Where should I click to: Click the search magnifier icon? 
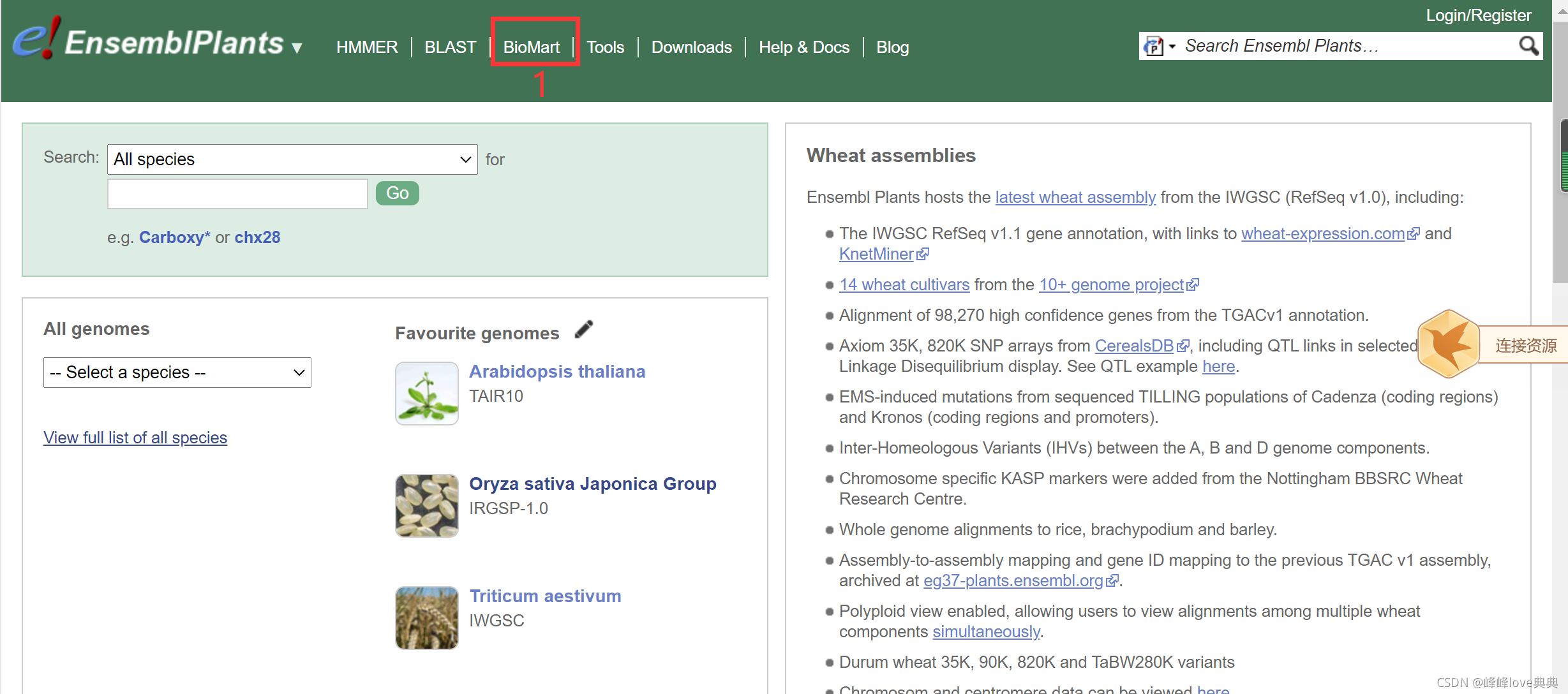(1528, 46)
